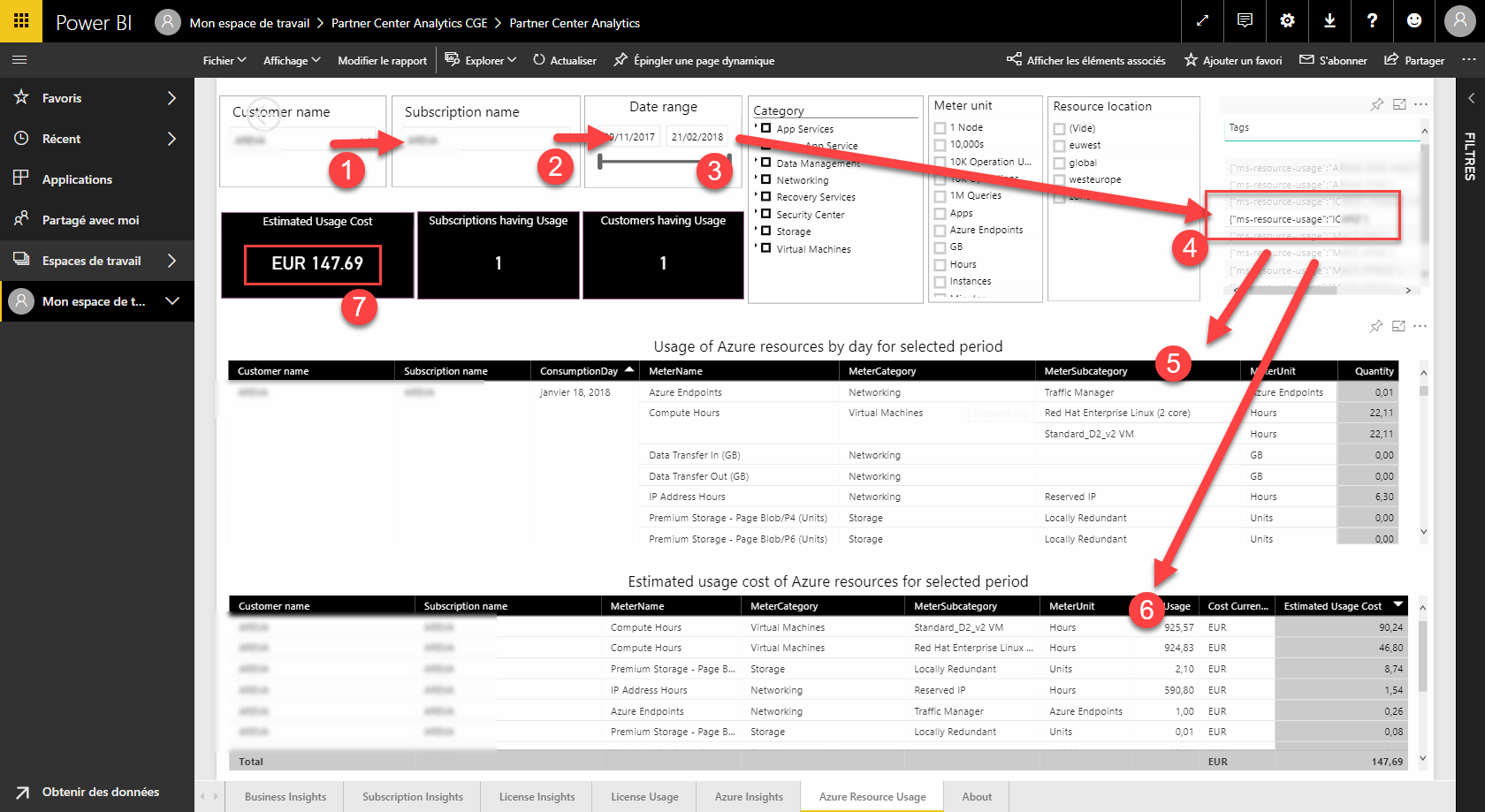
Task: Open the Fichier dropdown menu
Action: pyautogui.click(x=225, y=60)
